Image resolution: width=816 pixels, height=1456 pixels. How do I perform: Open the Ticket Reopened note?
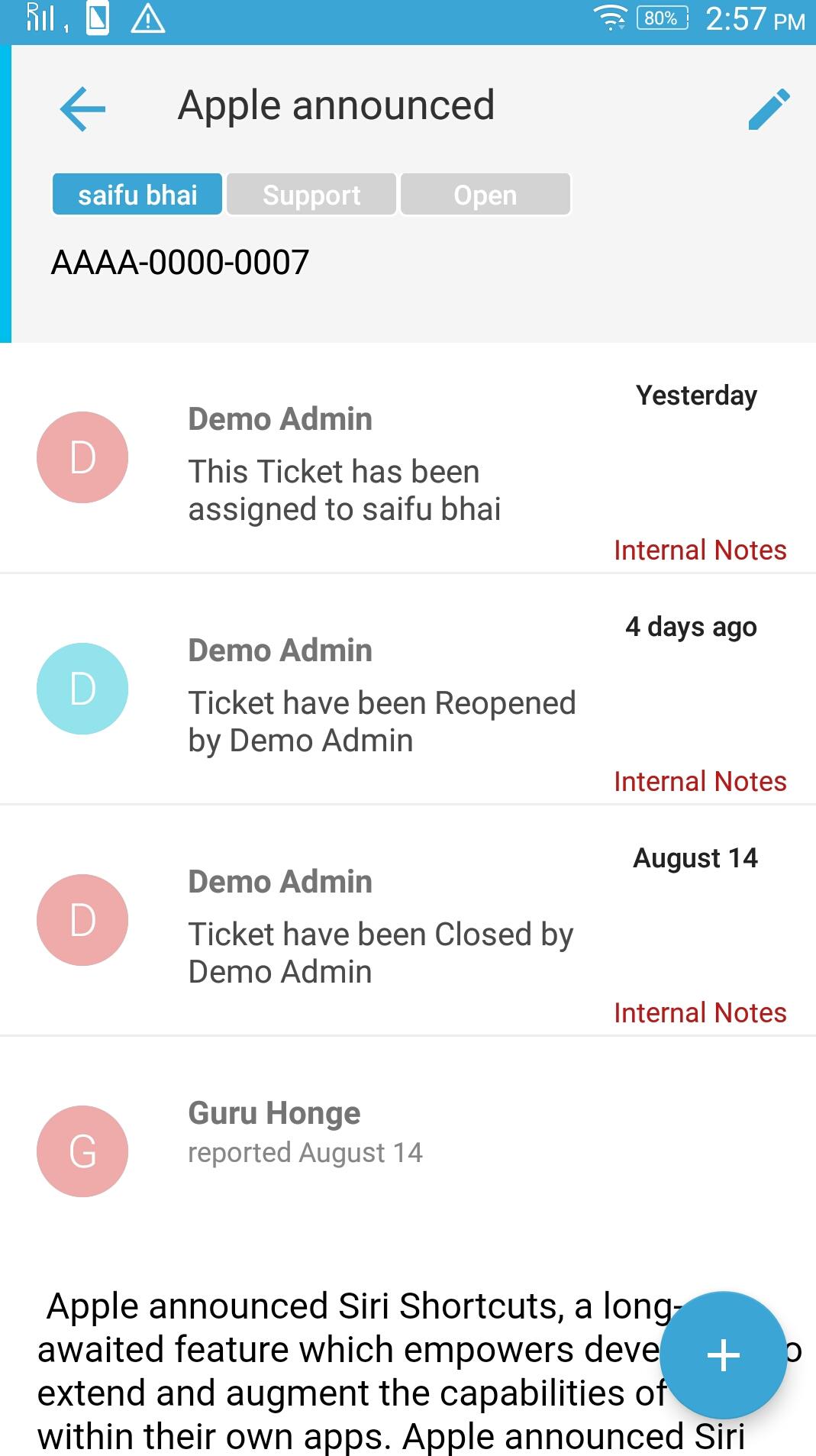click(x=382, y=722)
